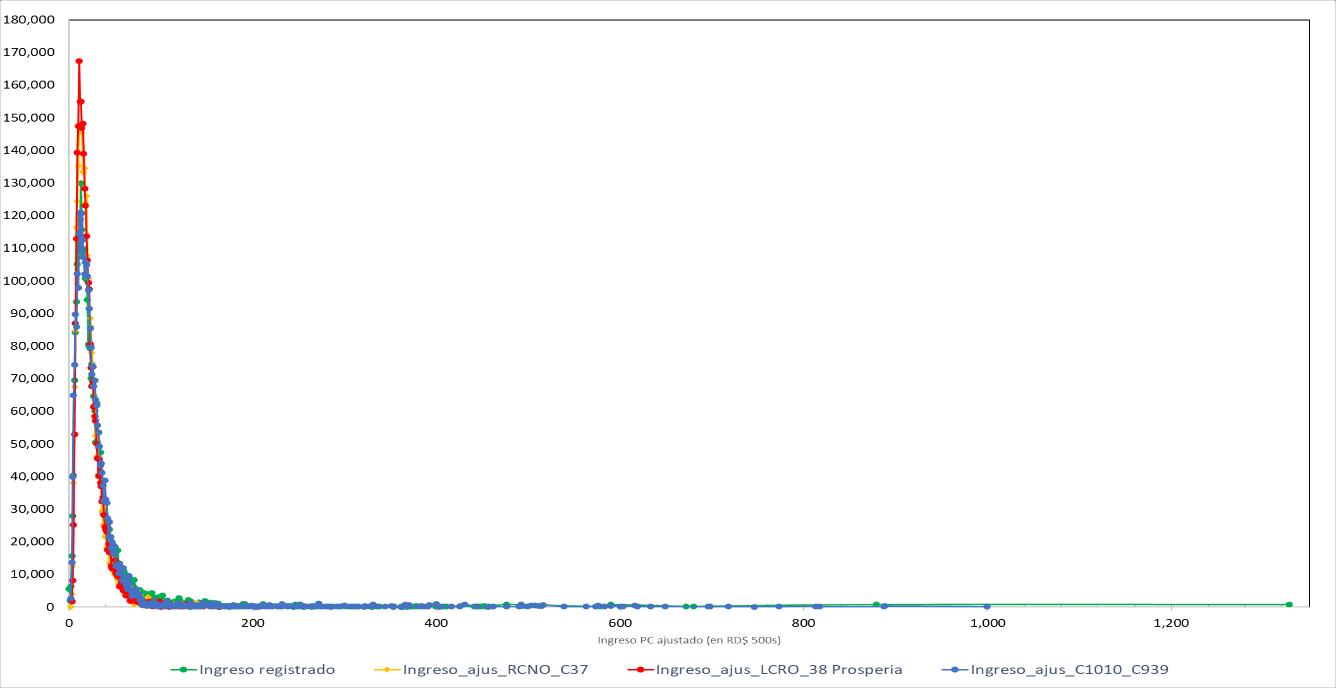Click the y-axis label 30,000
This screenshot has width=1336, height=688.
pos(32,509)
